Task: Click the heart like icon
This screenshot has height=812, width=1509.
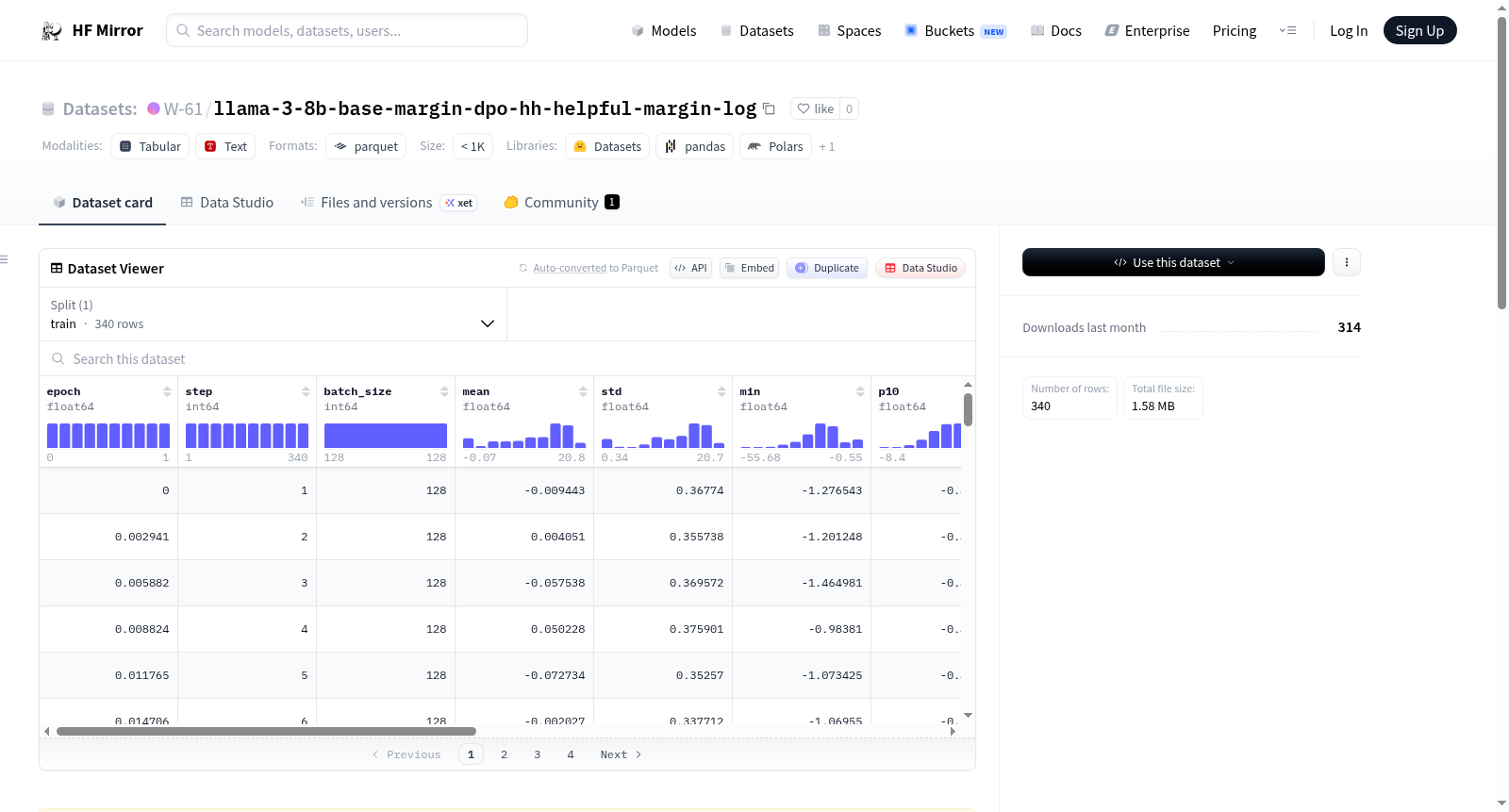Action: [x=804, y=108]
